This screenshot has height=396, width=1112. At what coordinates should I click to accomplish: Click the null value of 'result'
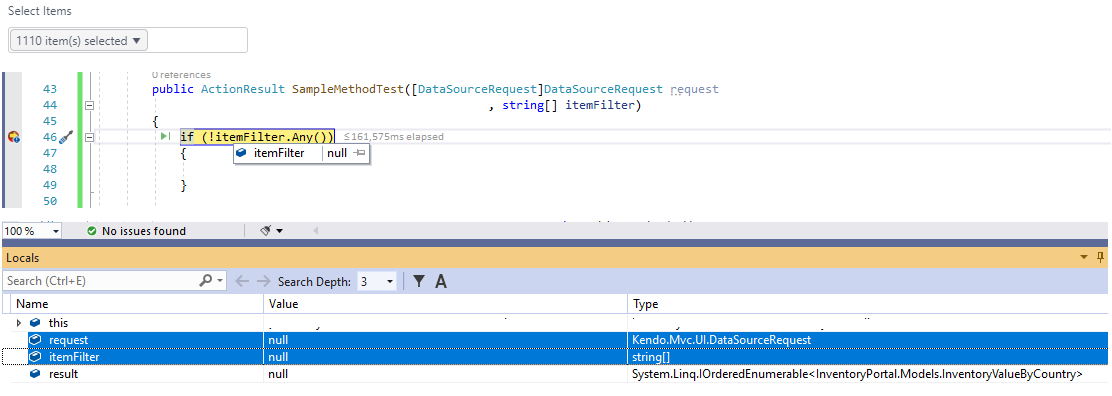pos(278,374)
